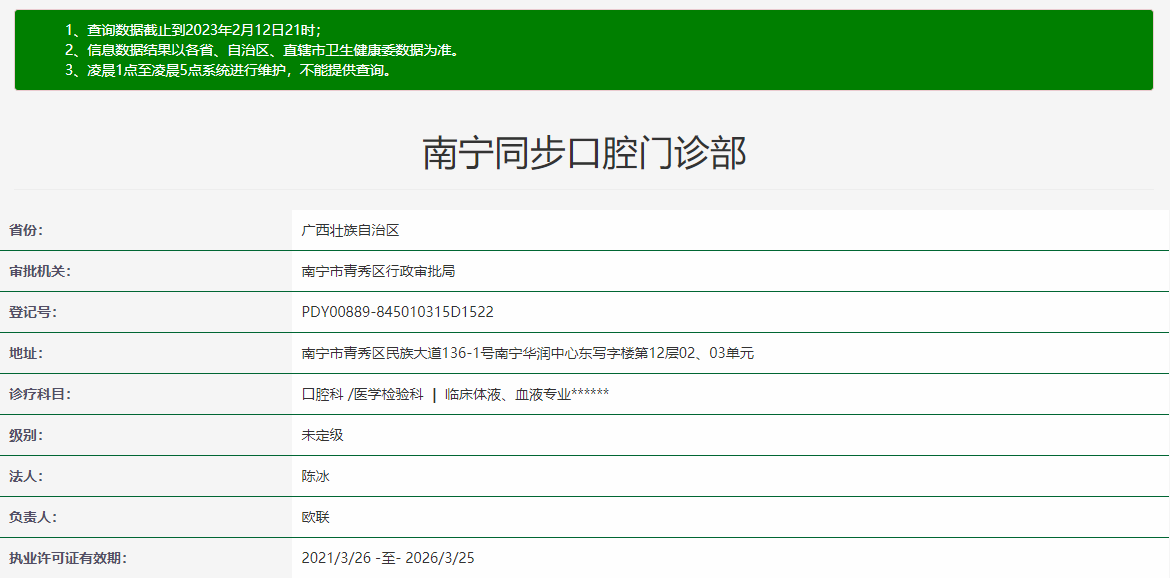Click the 诊疗科目 field label
This screenshot has height=578, width=1170.
coord(40,395)
